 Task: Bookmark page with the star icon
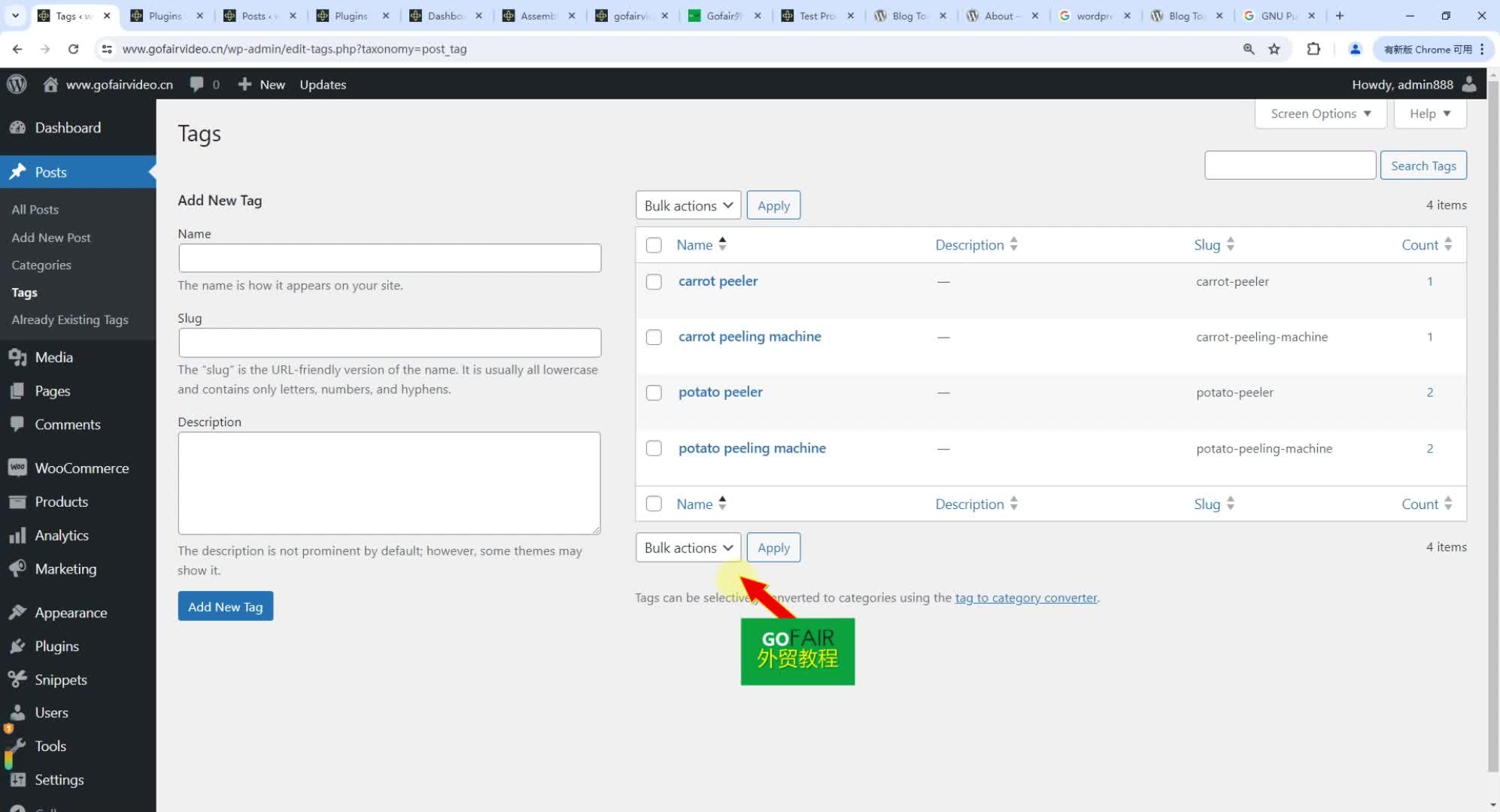tap(1274, 49)
